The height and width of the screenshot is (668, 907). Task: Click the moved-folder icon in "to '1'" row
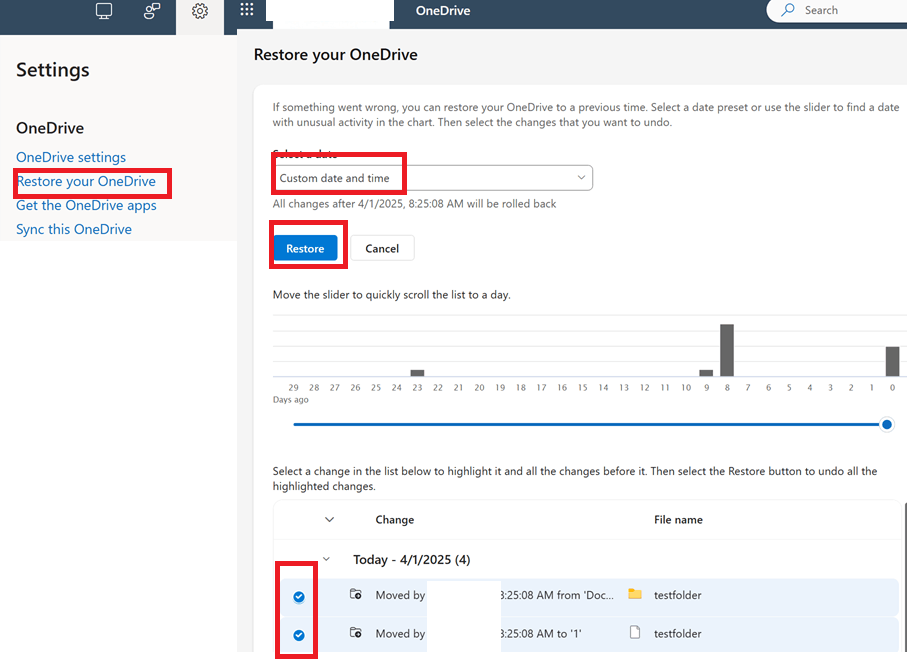(356, 633)
